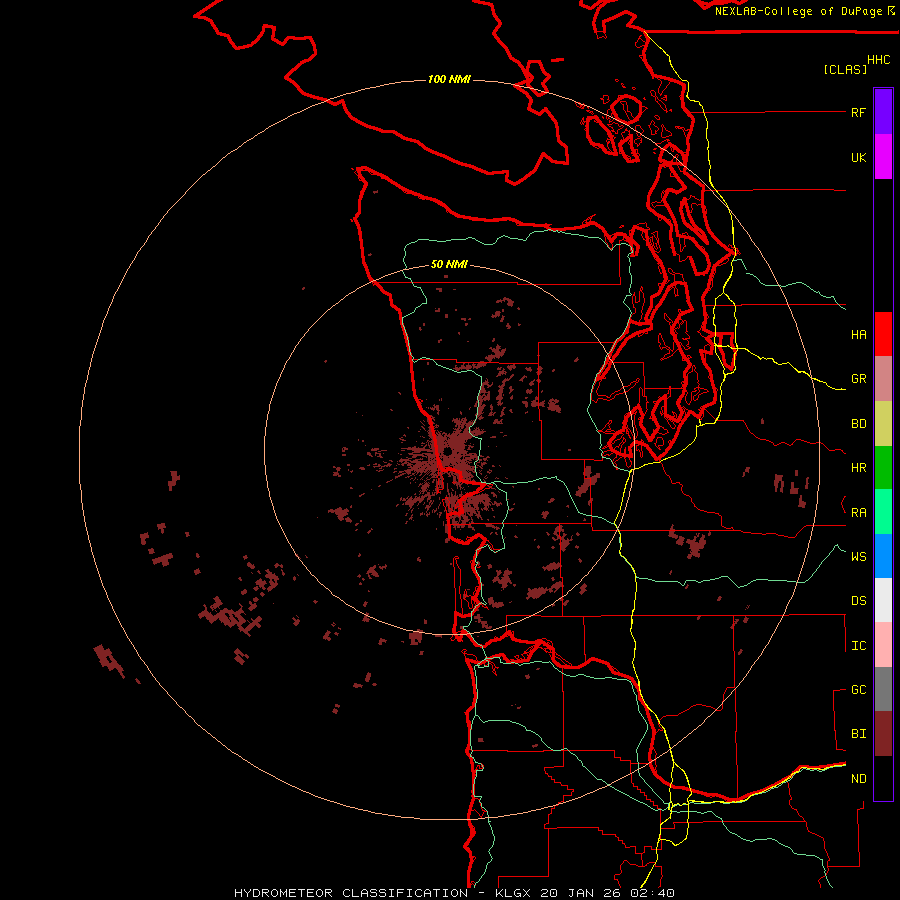Select the blue WS legend swatch
The width and height of the screenshot is (900, 900).
click(x=883, y=556)
